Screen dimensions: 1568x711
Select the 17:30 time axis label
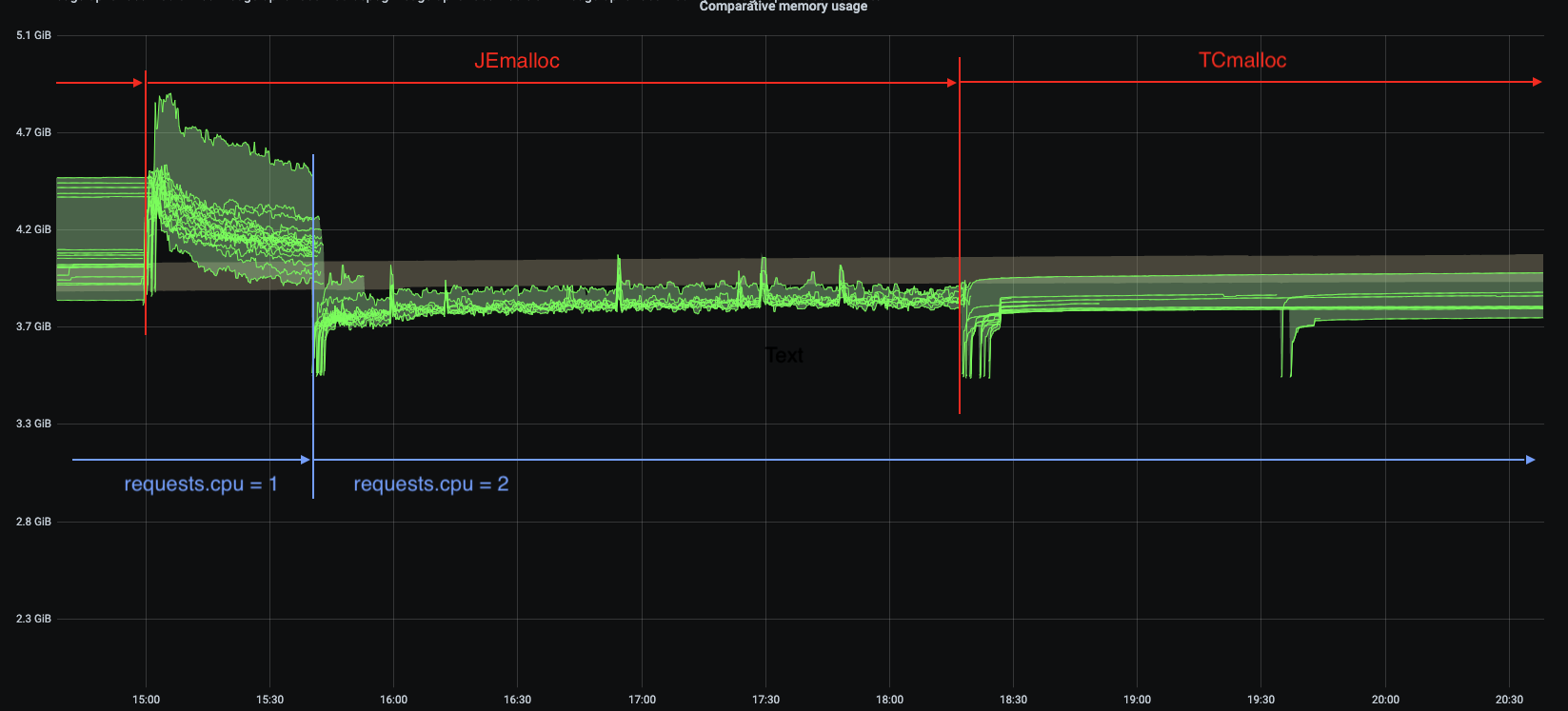[x=765, y=700]
